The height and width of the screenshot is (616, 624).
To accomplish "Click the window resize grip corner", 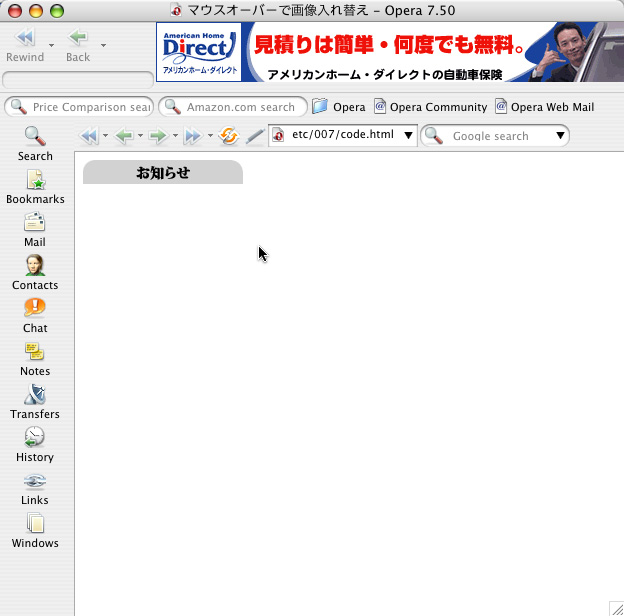I will (x=616, y=608).
